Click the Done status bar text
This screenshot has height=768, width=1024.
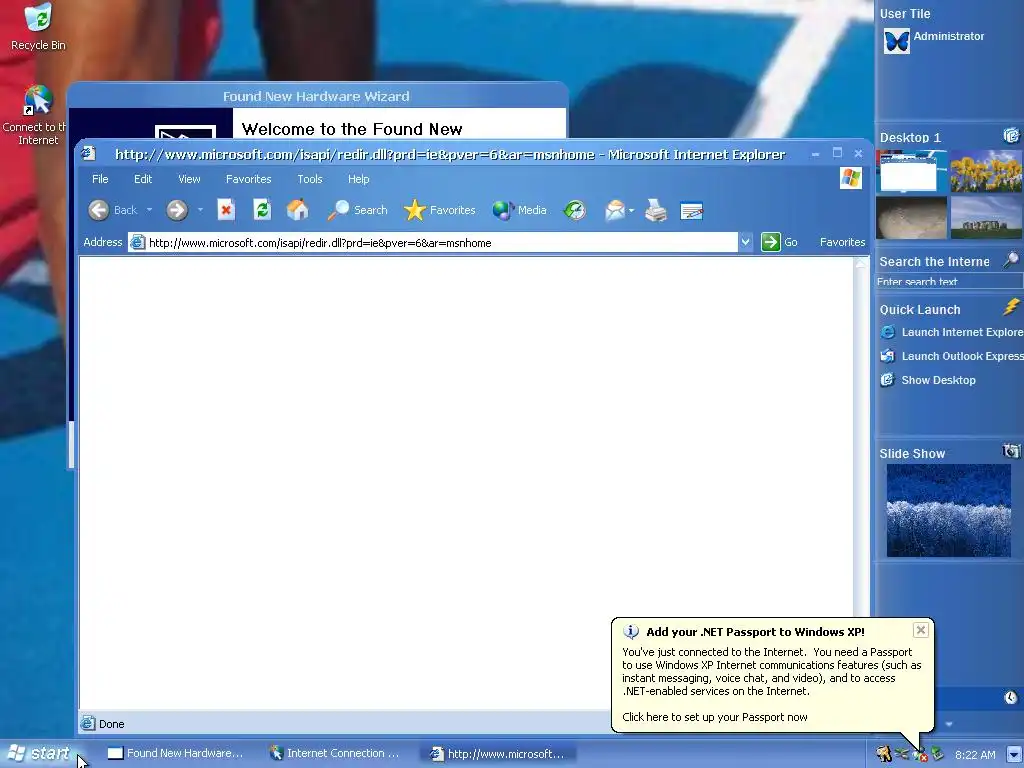coord(112,724)
